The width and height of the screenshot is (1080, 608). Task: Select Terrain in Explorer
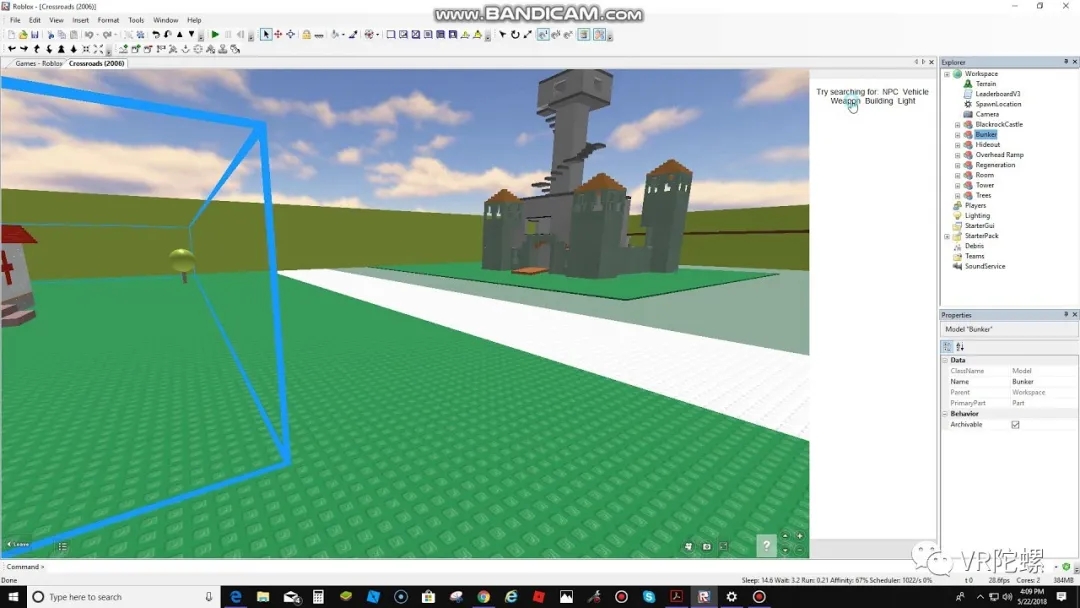[986, 84]
